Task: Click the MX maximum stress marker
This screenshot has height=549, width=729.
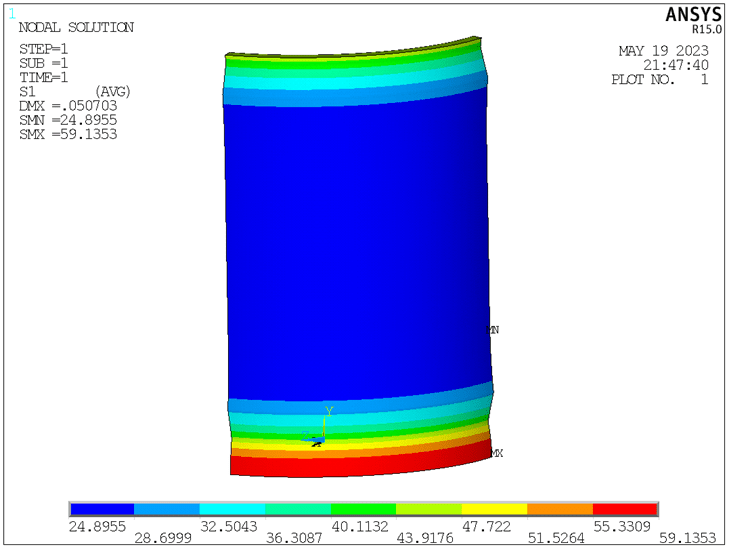Action: click(496, 453)
